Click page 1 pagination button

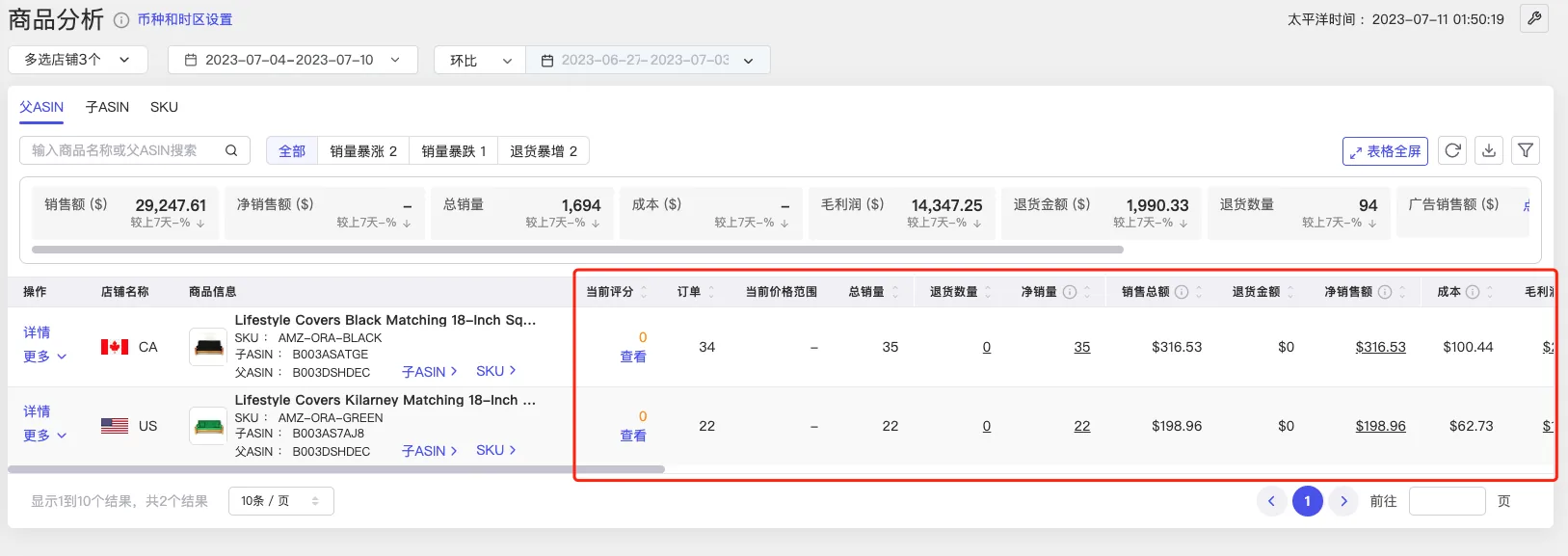(x=1308, y=501)
